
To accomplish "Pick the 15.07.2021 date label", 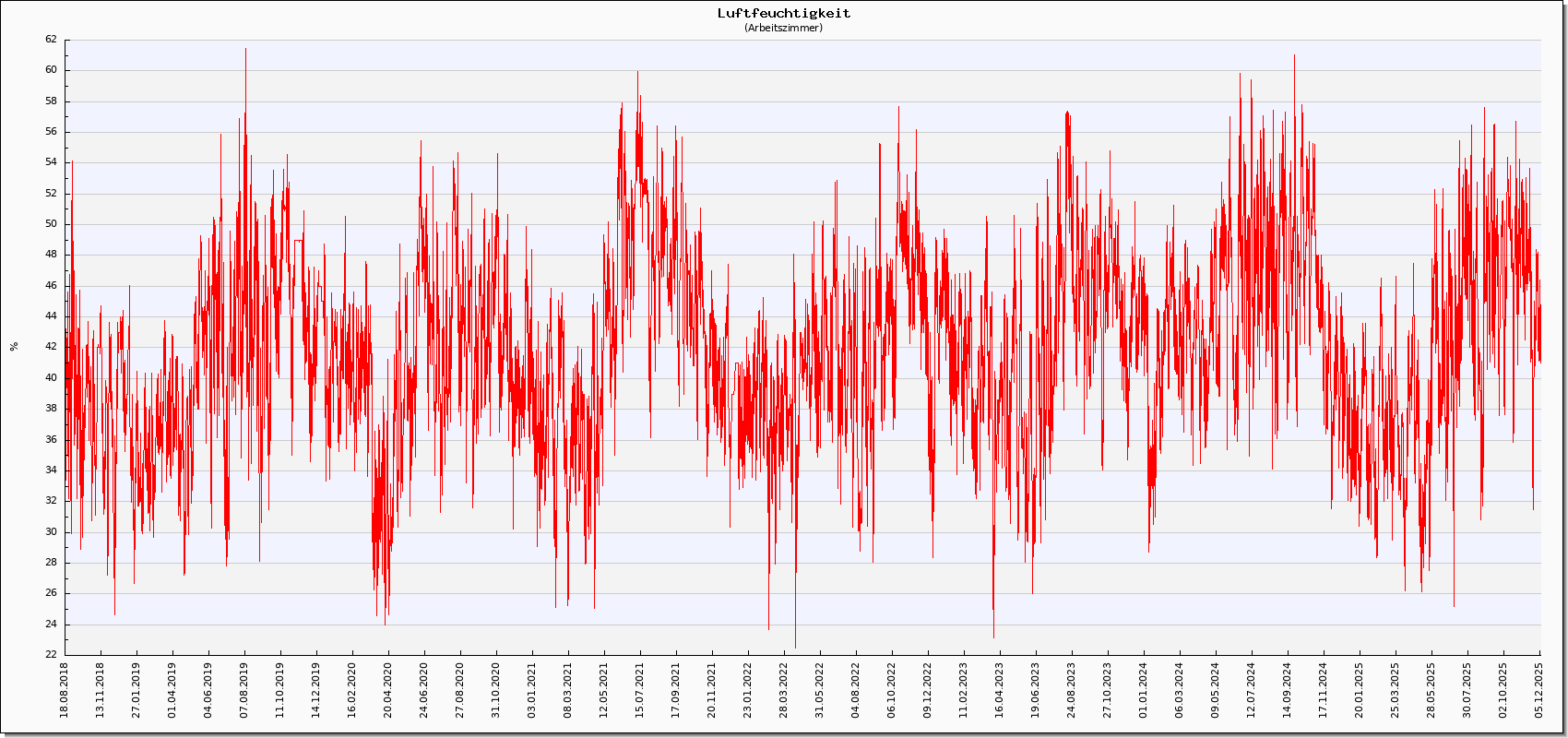I will click(x=640, y=690).
